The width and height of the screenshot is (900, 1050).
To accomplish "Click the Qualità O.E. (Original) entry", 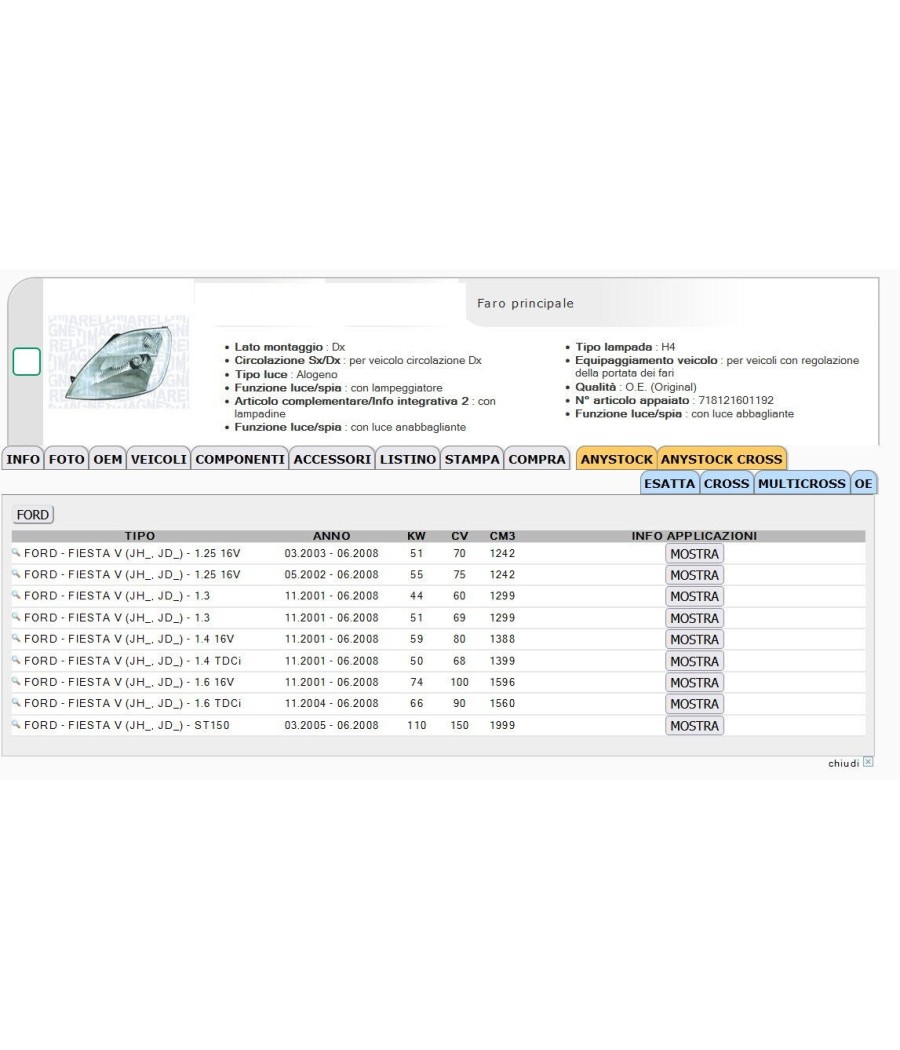I will (x=635, y=387).
